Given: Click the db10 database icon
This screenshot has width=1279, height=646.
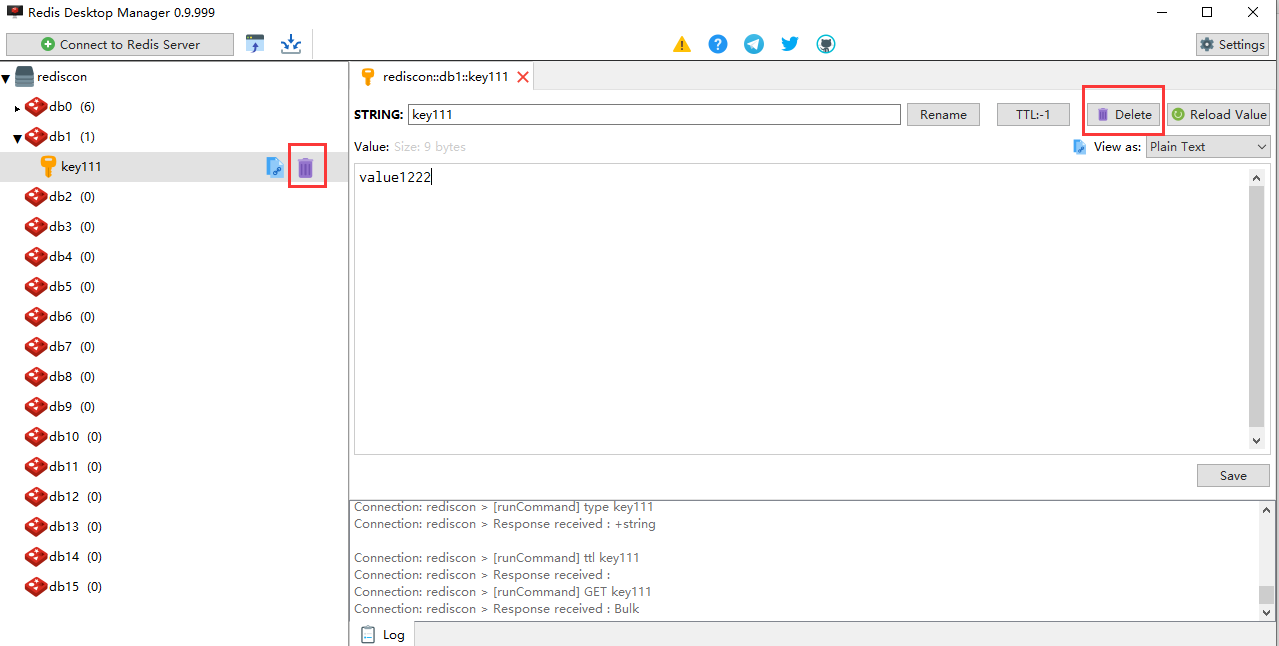Looking at the screenshot, I should click(36, 437).
